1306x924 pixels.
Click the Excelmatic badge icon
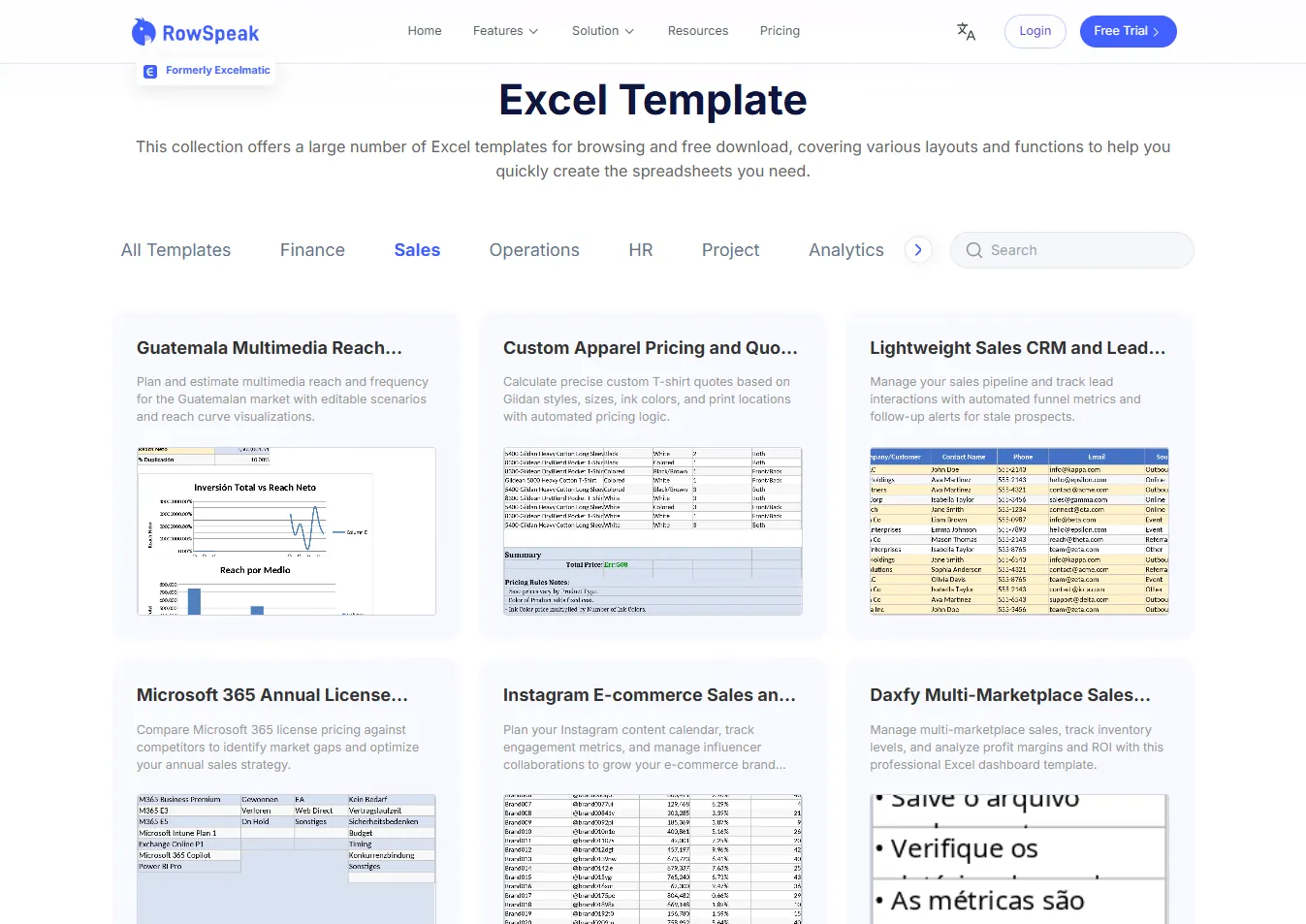pos(149,70)
